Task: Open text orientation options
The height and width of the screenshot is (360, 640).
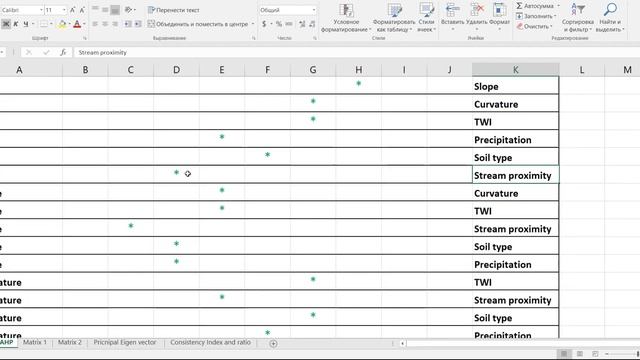Action: 130,10
